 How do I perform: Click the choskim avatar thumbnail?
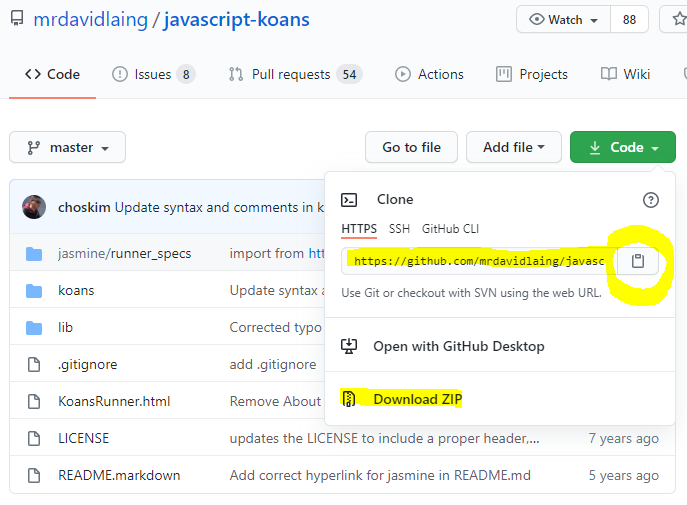coord(34,207)
